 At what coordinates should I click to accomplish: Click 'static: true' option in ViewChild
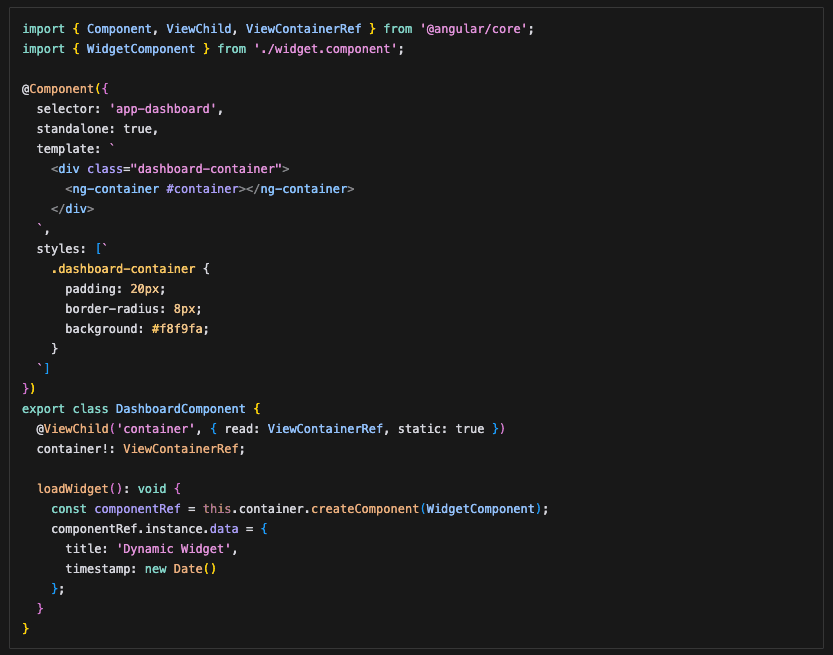tap(441, 429)
